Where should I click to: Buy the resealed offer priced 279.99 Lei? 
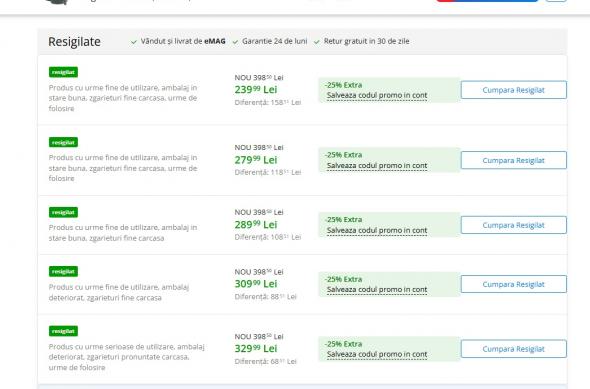coord(514,160)
